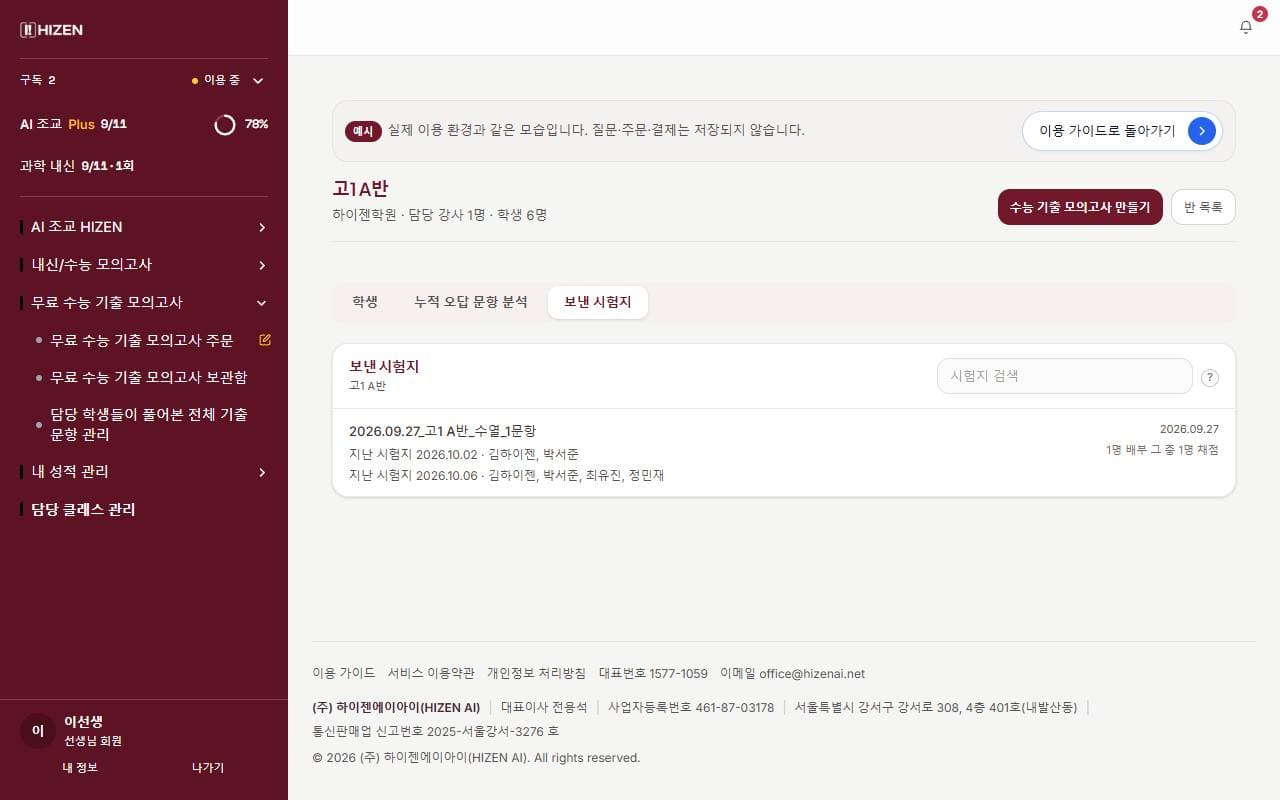Screen dimensions: 1280x800
Task: Click the 이 avatar circle
Action: 38,731
